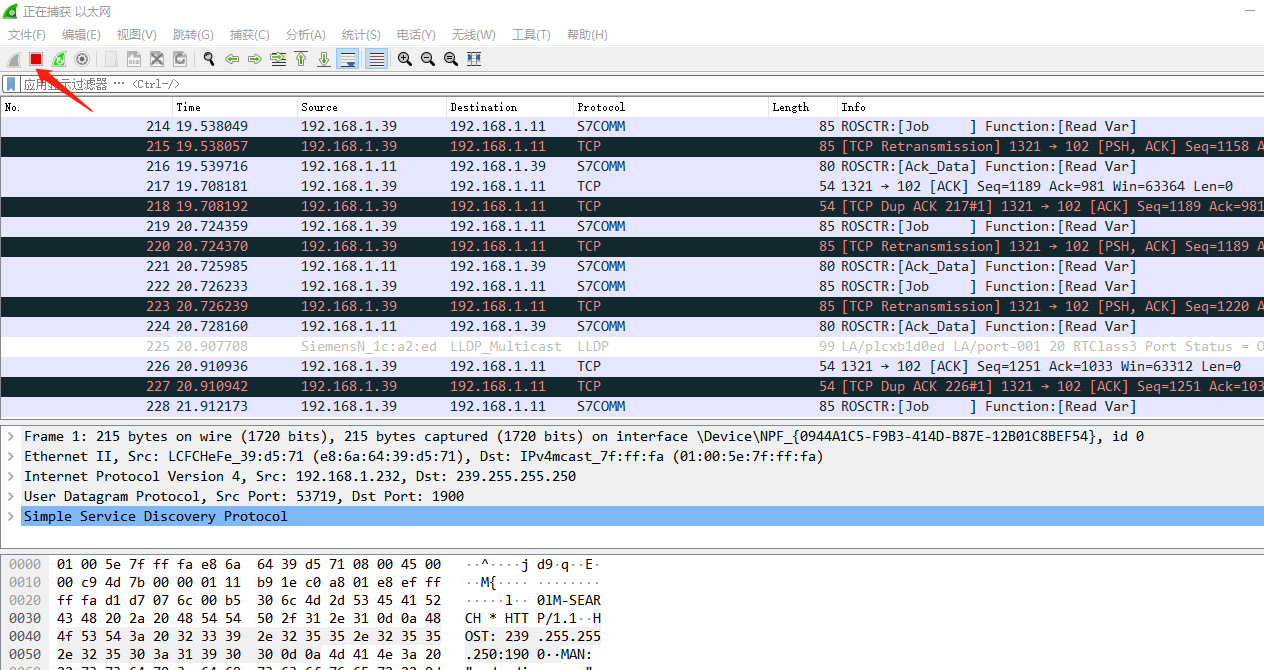The width and height of the screenshot is (1264, 670).
Task: Open the 统计(S) menu
Action: point(361,35)
